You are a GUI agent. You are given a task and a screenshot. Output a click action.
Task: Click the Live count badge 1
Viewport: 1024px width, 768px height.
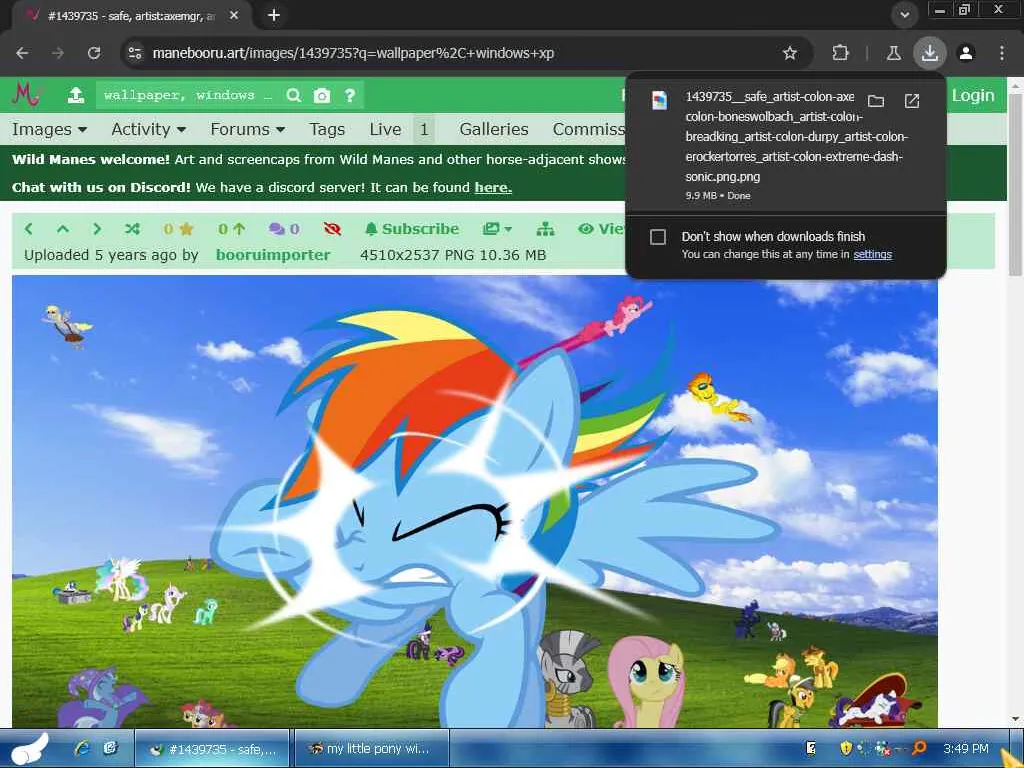[x=424, y=129]
